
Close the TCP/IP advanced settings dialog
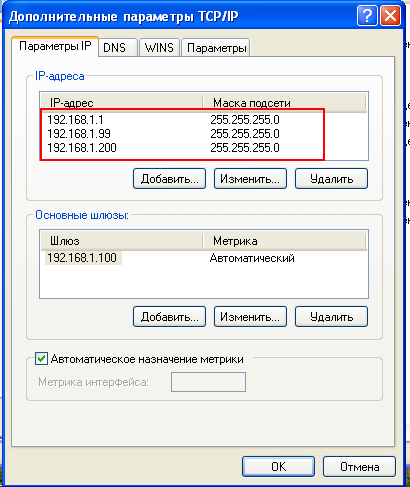pos(390,16)
